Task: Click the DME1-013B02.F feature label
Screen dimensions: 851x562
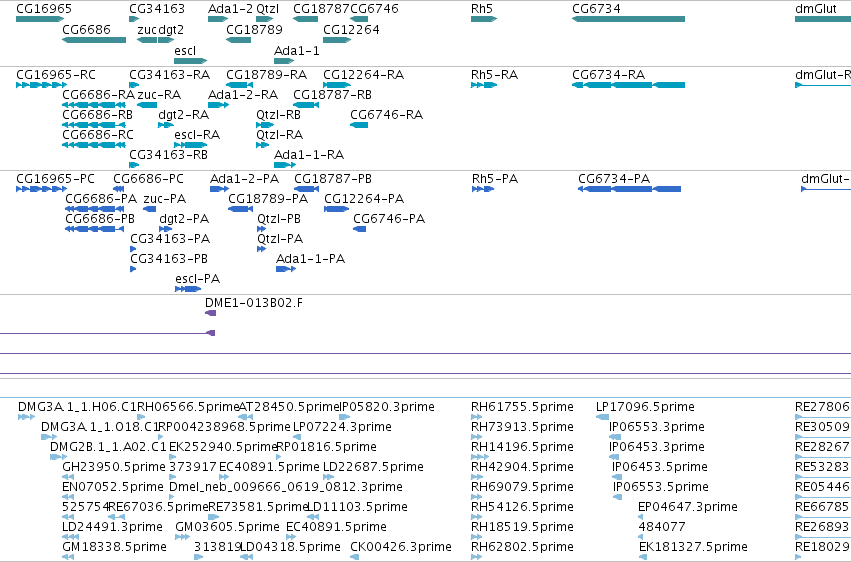Action: point(254,303)
